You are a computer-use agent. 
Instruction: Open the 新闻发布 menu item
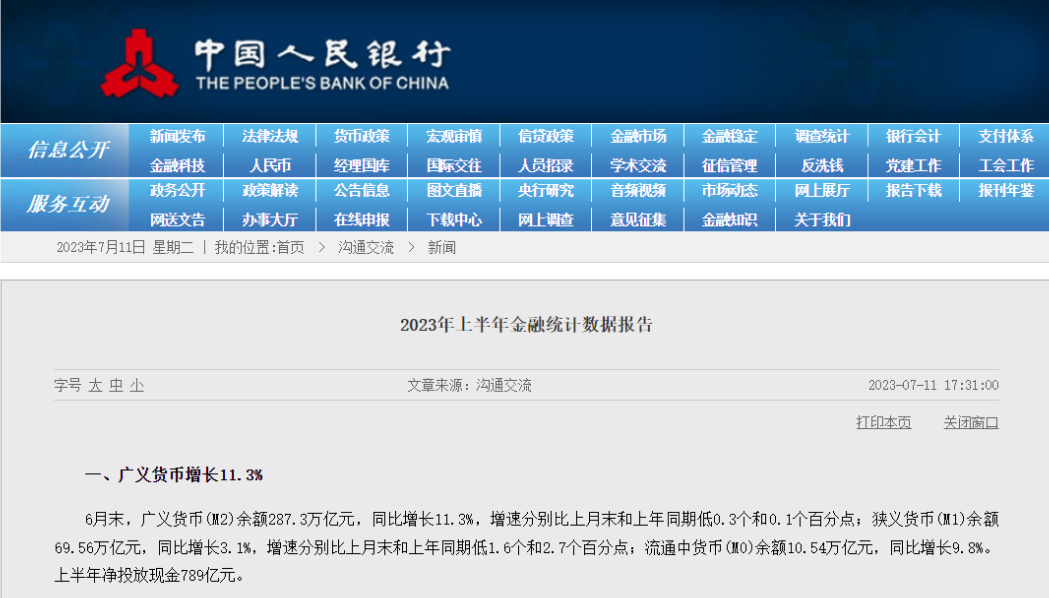[x=178, y=137]
